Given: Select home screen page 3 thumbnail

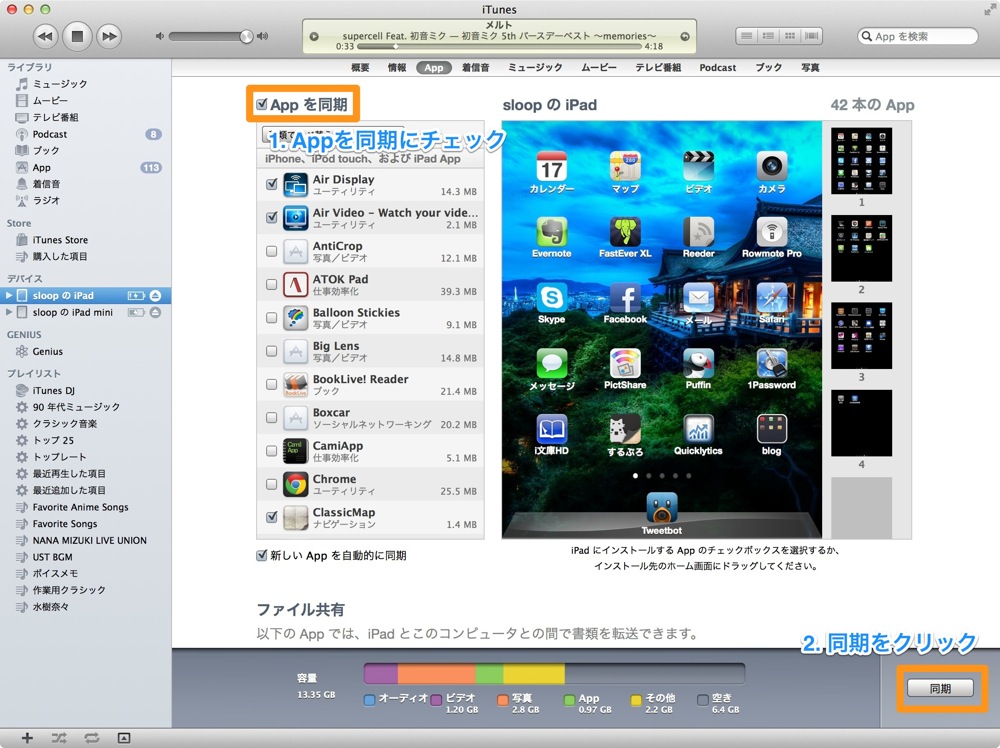Looking at the screenshot, I should [x=862, y=335].
